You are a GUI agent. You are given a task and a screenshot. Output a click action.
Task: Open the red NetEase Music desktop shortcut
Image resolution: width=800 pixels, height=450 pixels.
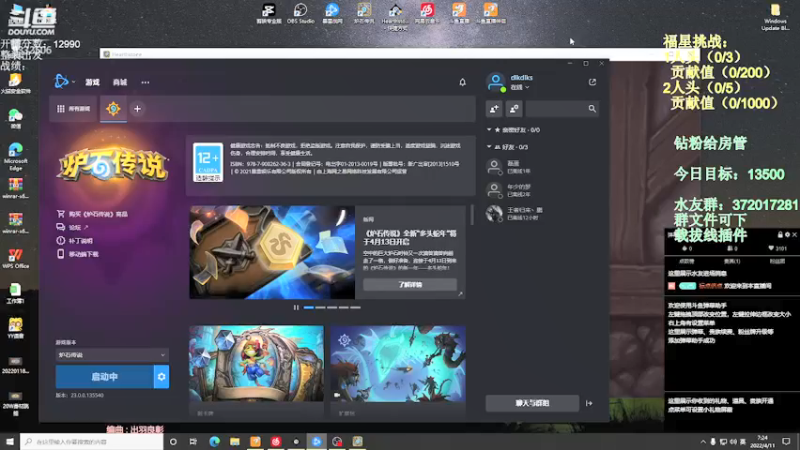click(427, 14)
